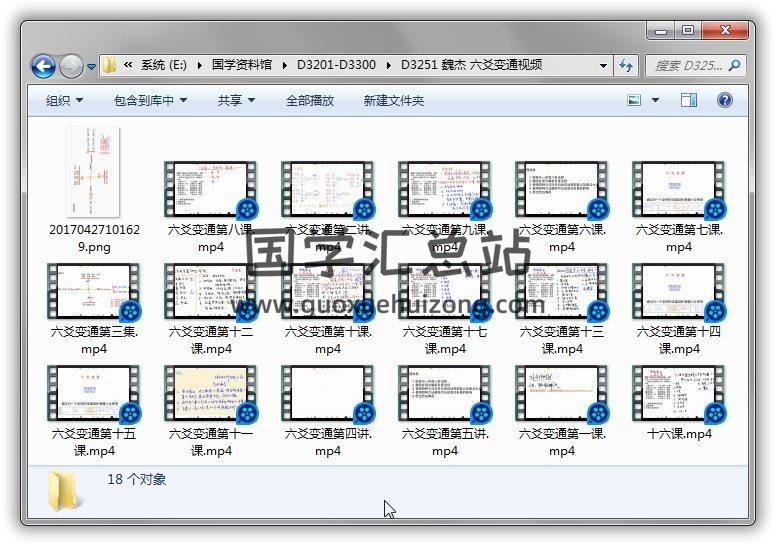Select video 六爻变通第九课.mp4
Viewport: 776px width, 546px height.
pos(444,207)
